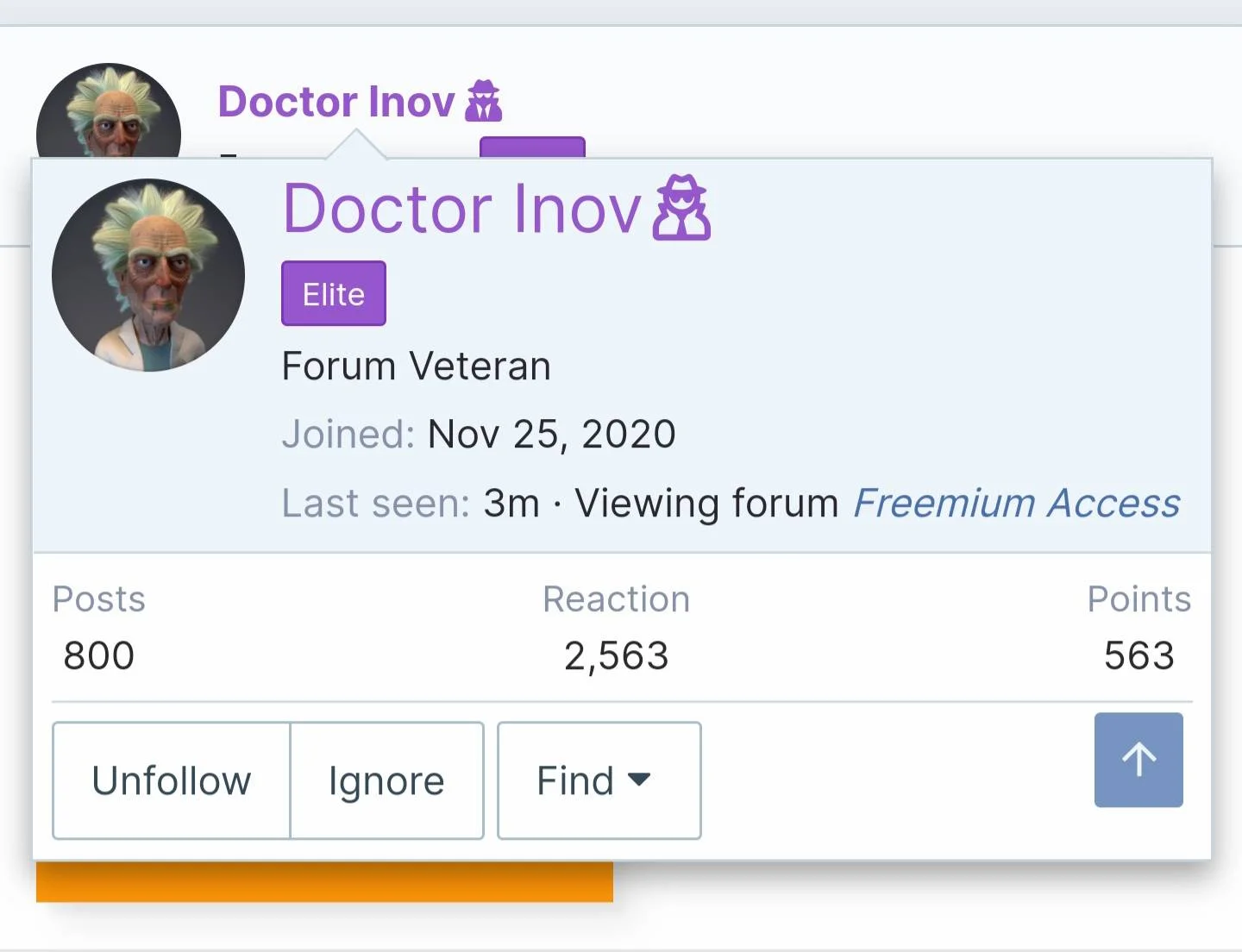Unfollow Doctor Inov
This screenshot has width=1242, height=952.
pos(172,780)
